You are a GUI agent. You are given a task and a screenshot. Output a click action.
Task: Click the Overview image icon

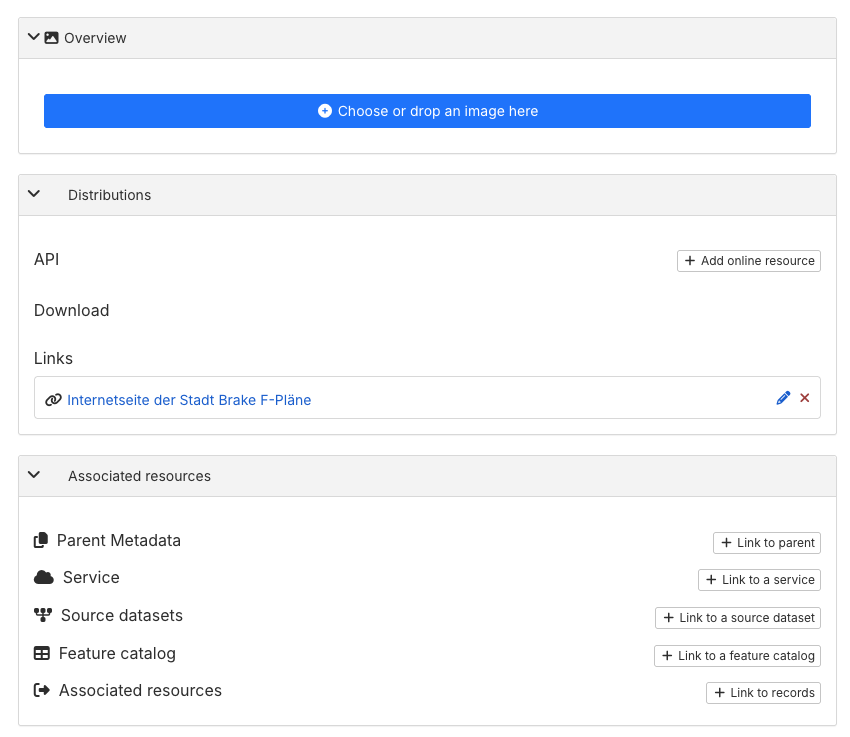52,38
